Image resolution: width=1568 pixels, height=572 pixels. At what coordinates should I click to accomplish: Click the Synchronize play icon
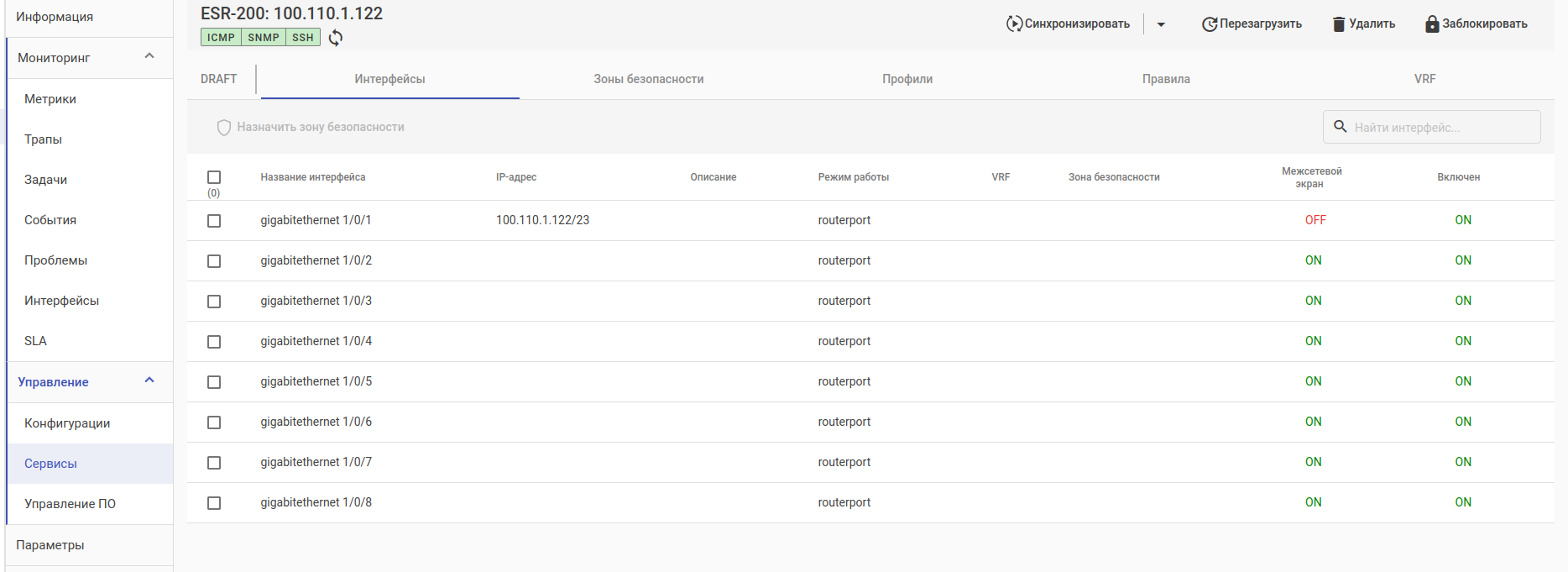tap(1014, 24)
